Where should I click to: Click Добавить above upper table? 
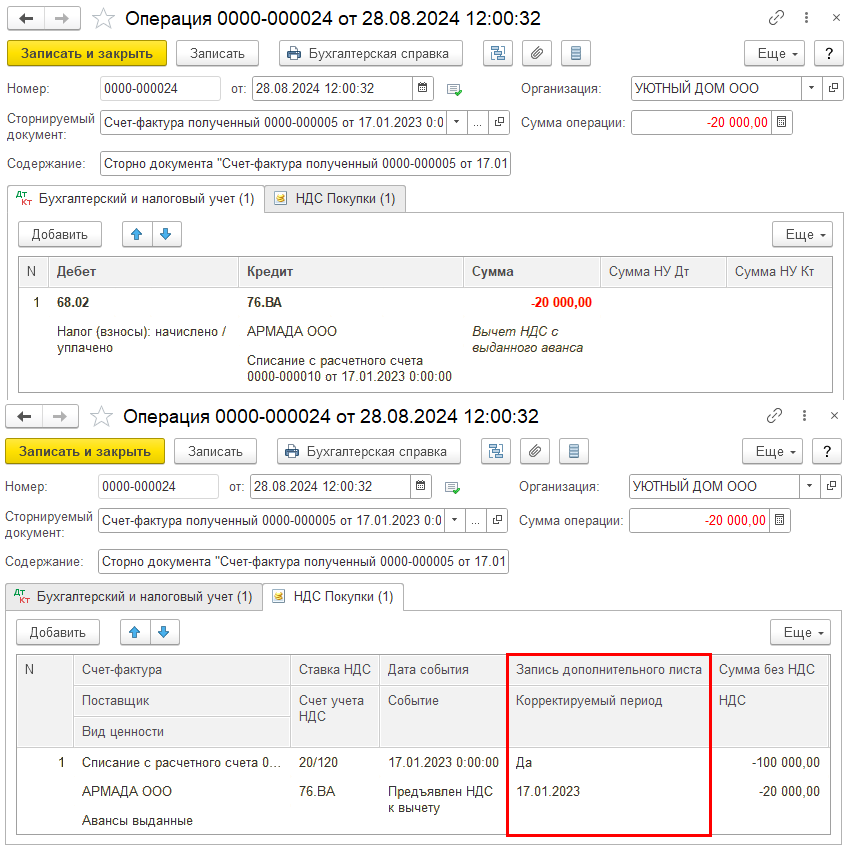(60, 234)
